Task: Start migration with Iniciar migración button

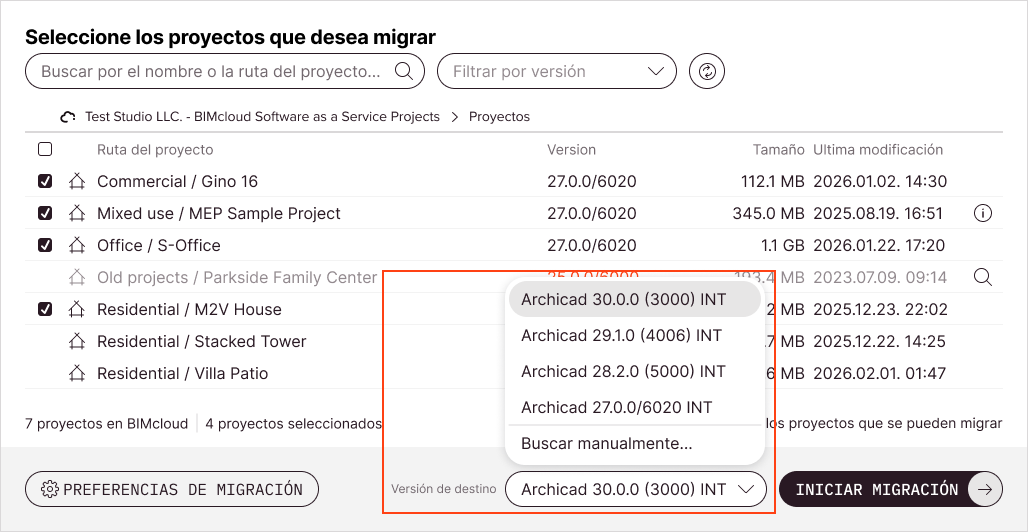Action: 890,489
